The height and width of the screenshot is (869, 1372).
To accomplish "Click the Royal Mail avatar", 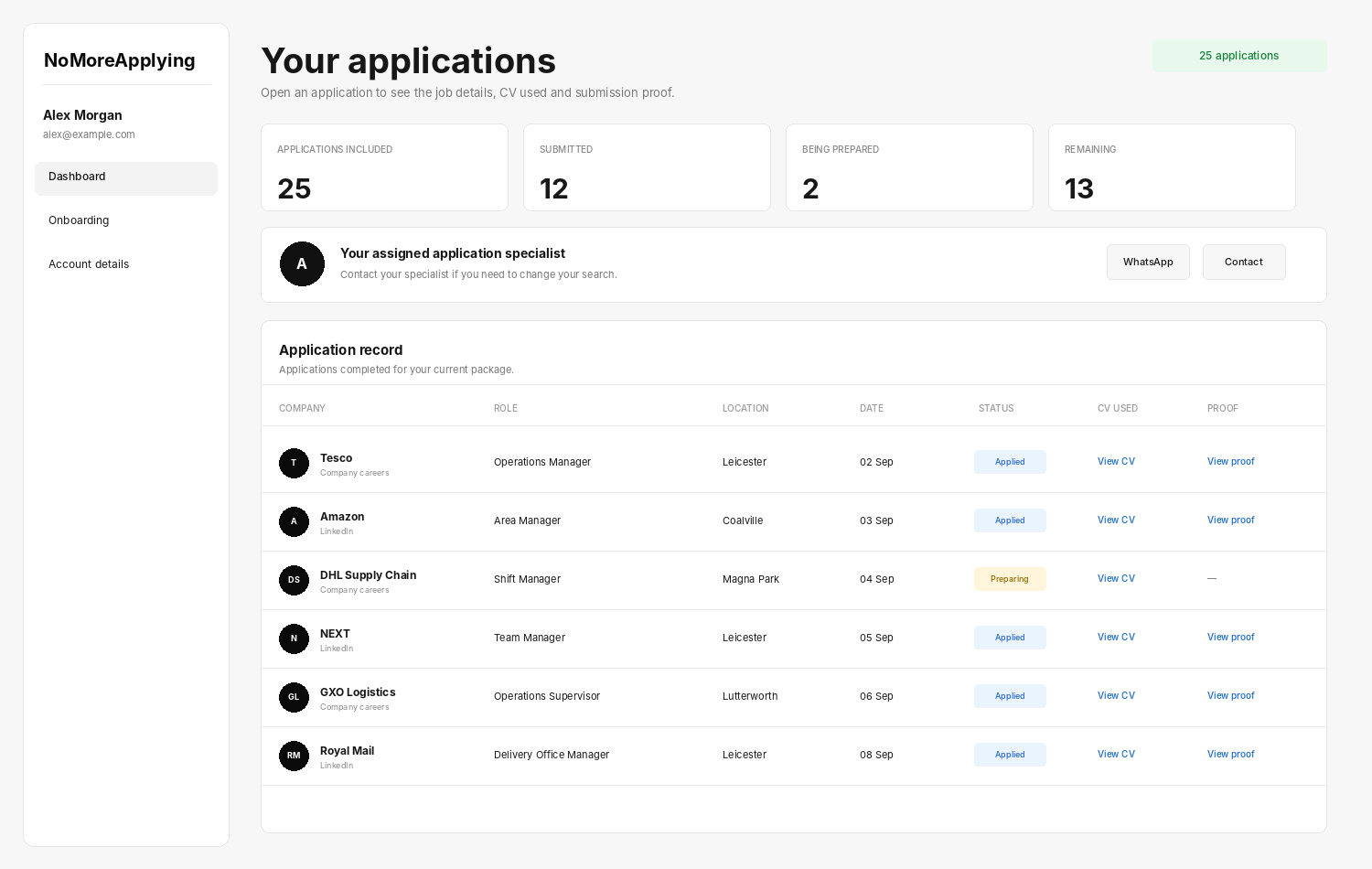I will click(x=294, y=756).
